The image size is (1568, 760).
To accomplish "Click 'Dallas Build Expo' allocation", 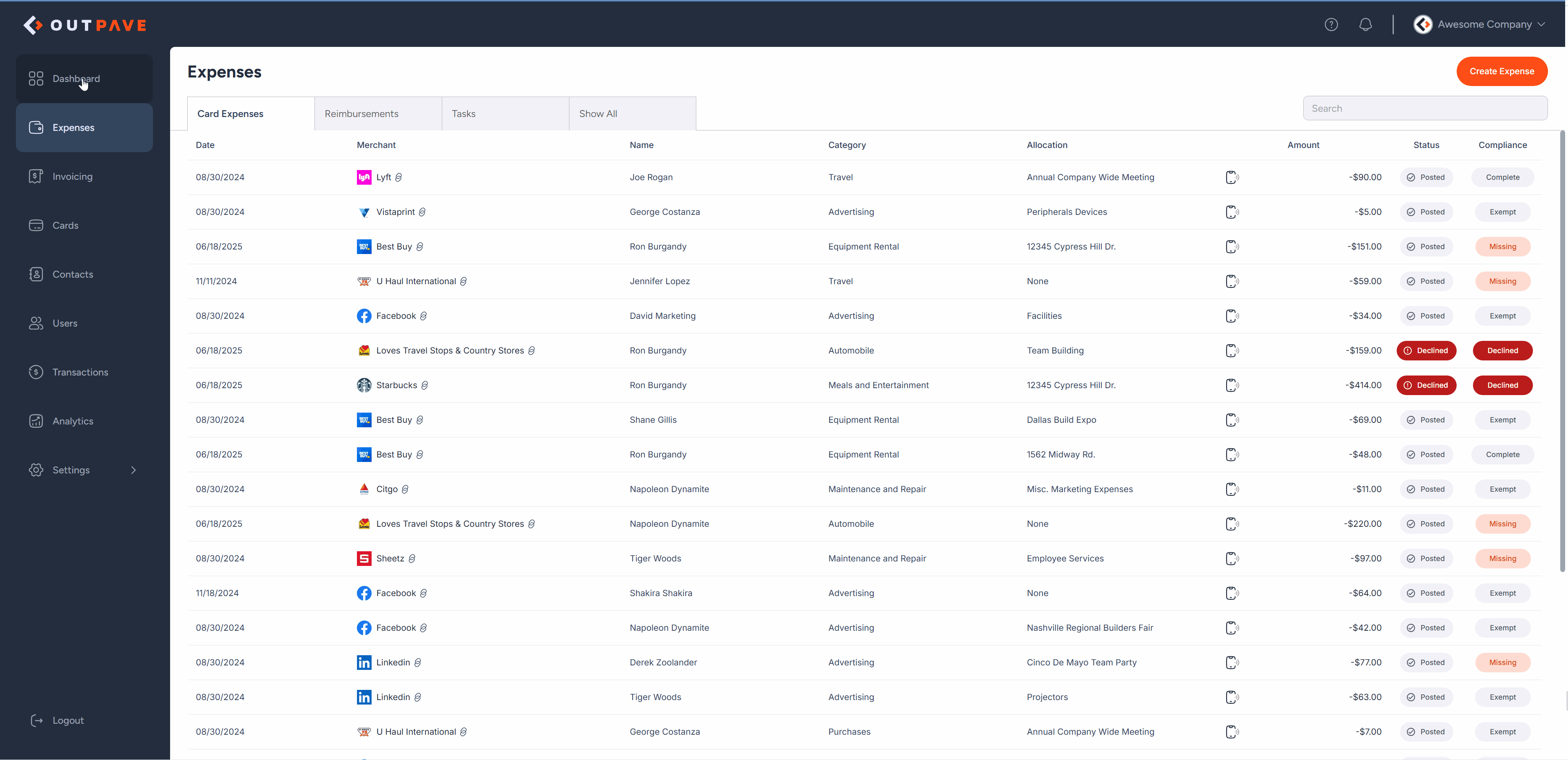I will [x=1061, y=420].
